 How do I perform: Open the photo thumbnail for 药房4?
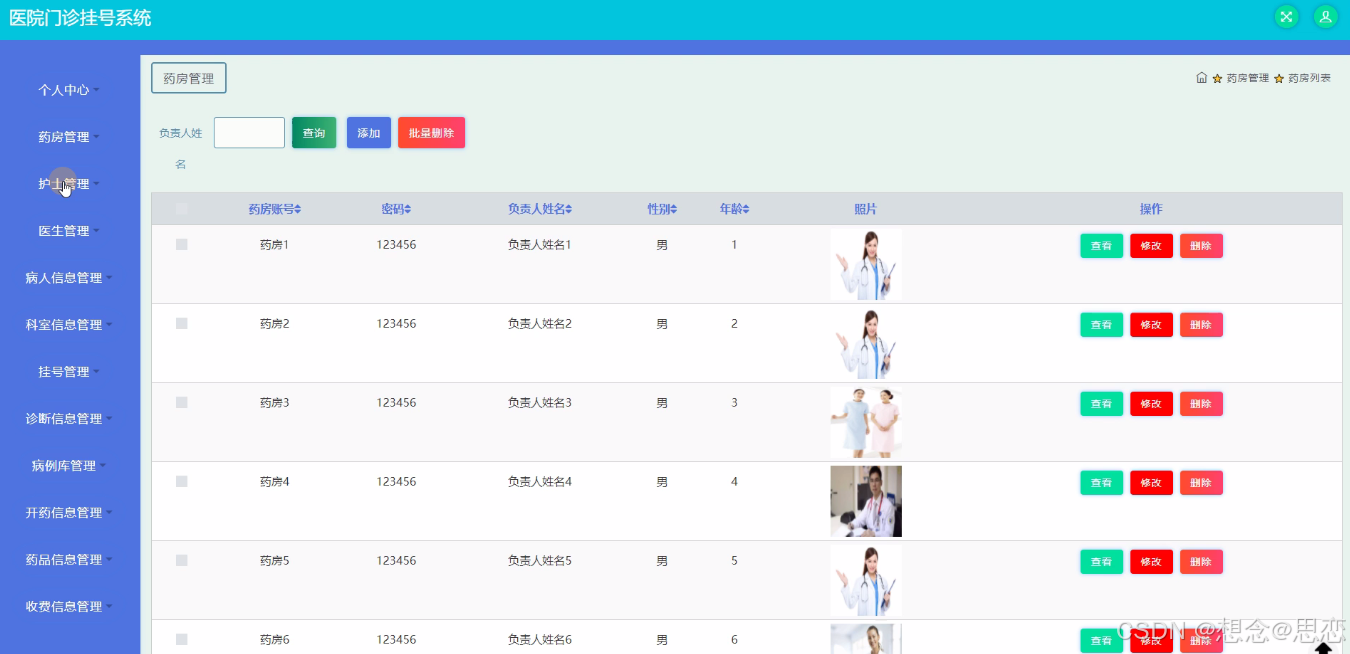pos(866,501)
